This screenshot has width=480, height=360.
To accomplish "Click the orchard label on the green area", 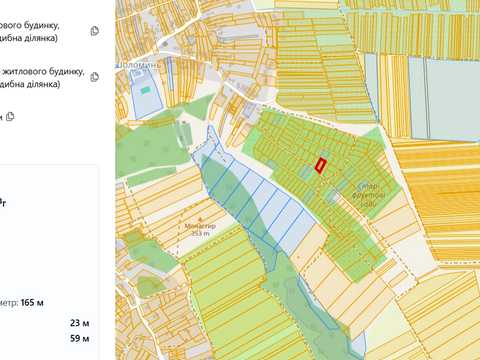I will [x=368, y=195].
